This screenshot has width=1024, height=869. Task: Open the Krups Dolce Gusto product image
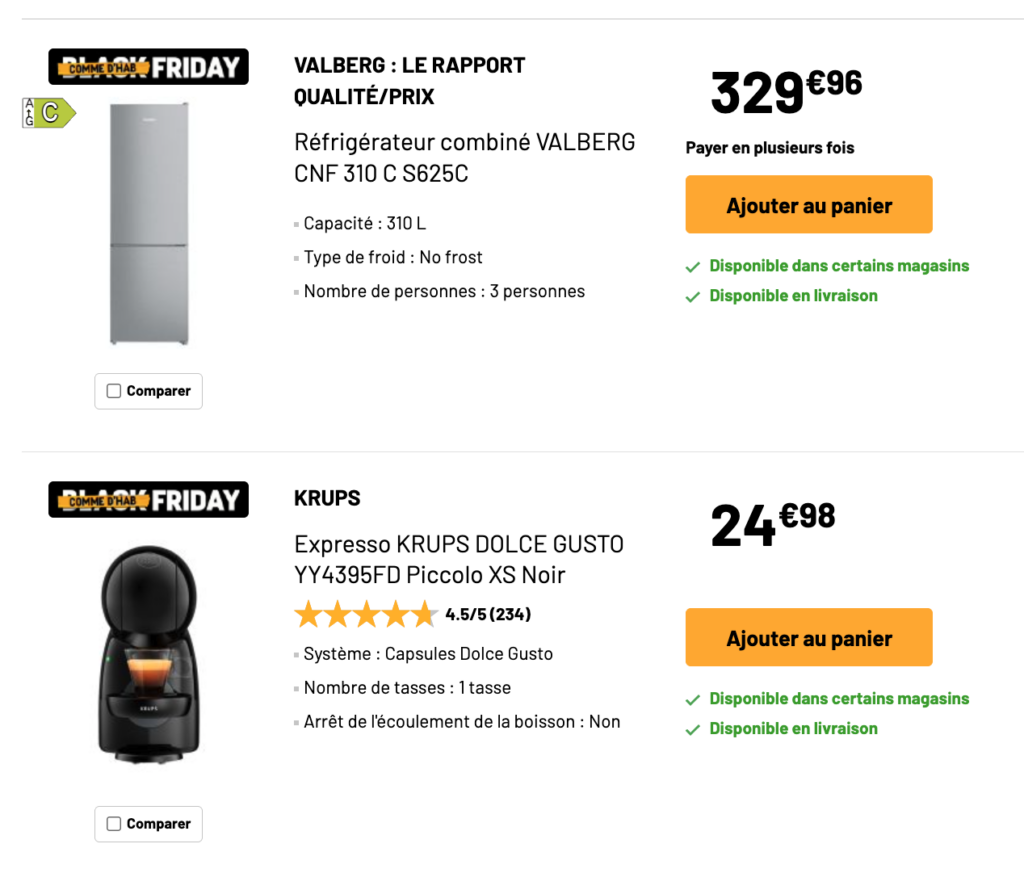point(148,654)
